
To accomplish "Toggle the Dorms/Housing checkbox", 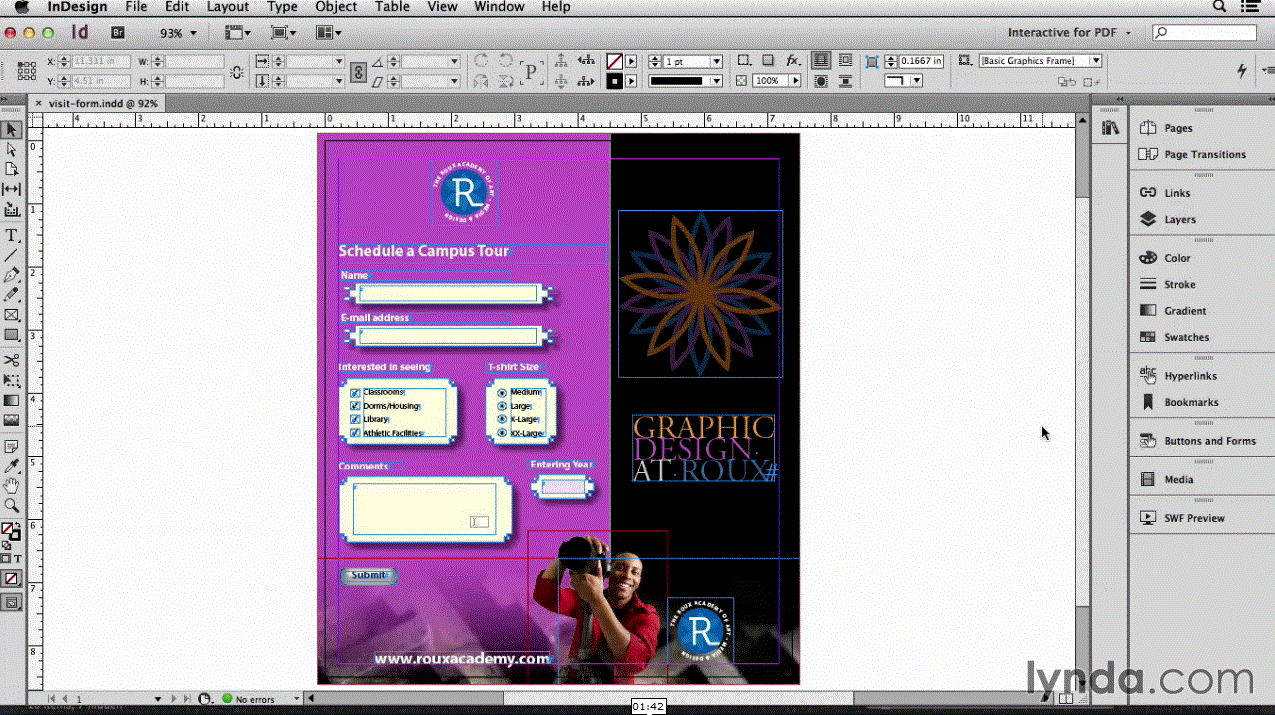I will point(355,406).
